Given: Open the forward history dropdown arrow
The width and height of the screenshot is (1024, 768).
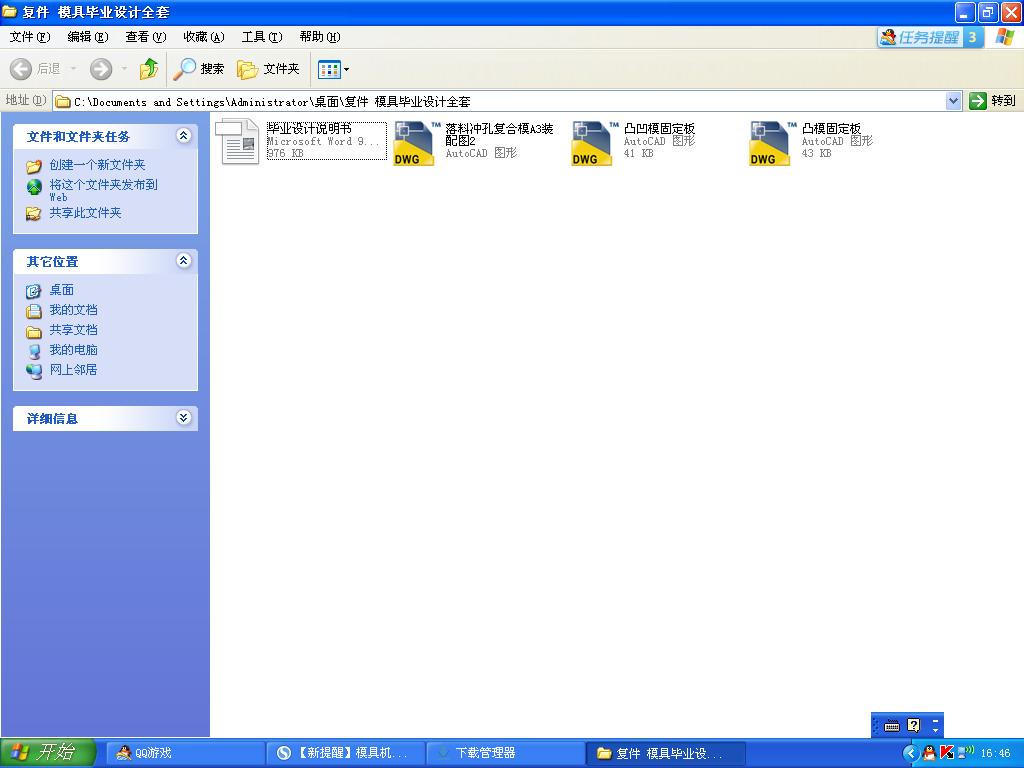Looking at the screenshot, I should [124, 69].
